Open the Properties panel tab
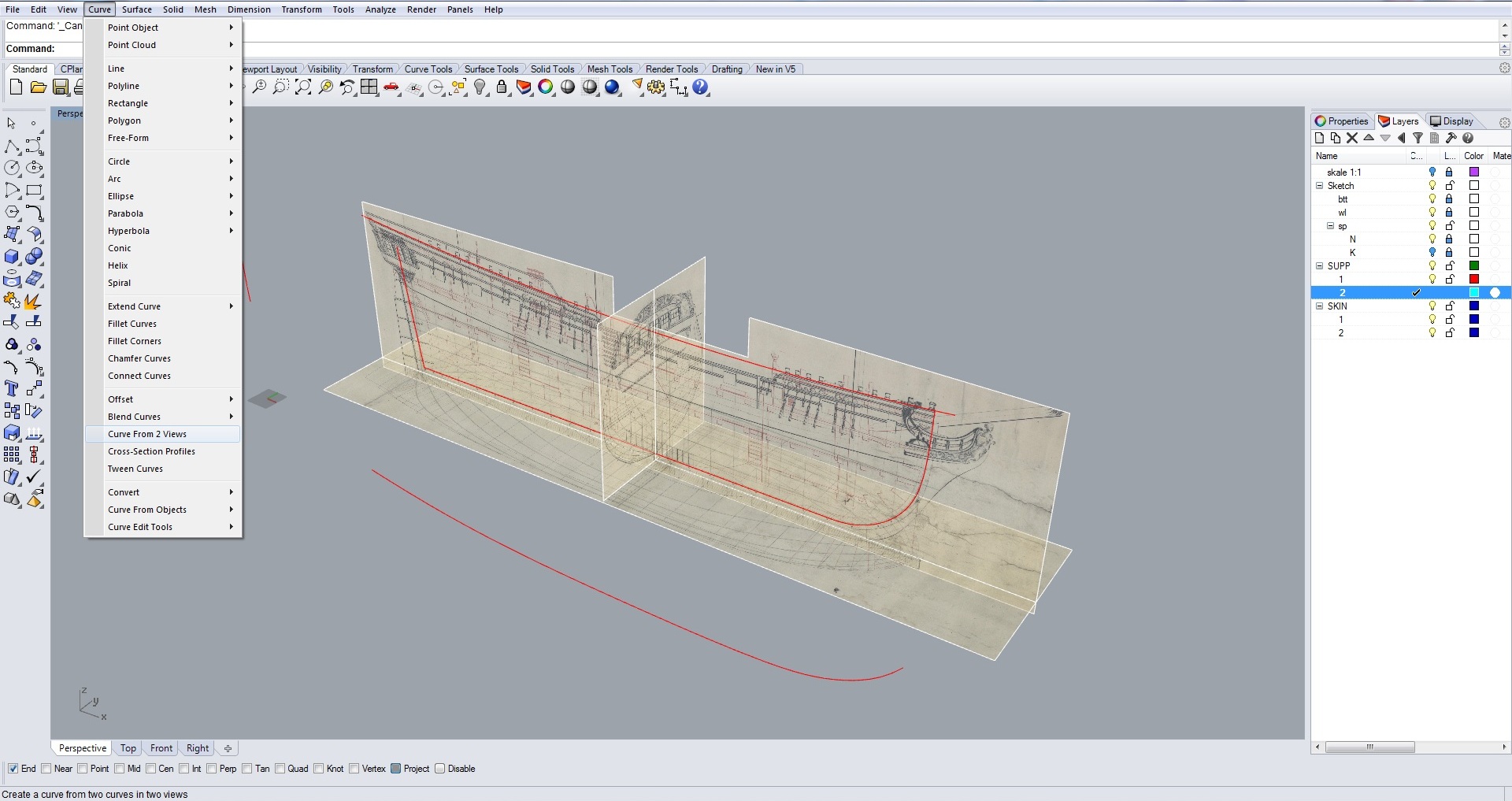The height and width of the screenshot is (801, 1512). click(1342, 121)
